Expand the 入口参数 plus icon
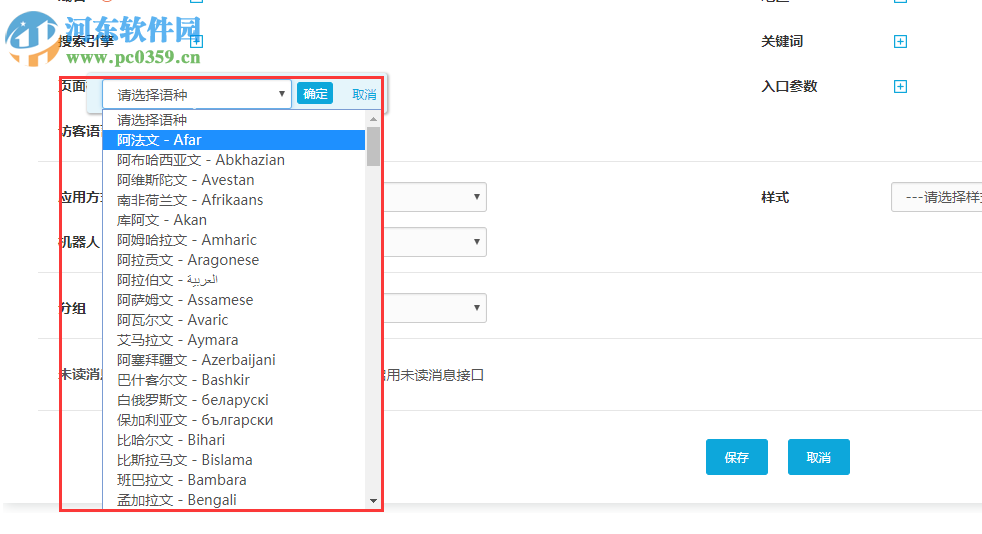The height and width of the screenshot is (534, 982). [x=900, y=86]
